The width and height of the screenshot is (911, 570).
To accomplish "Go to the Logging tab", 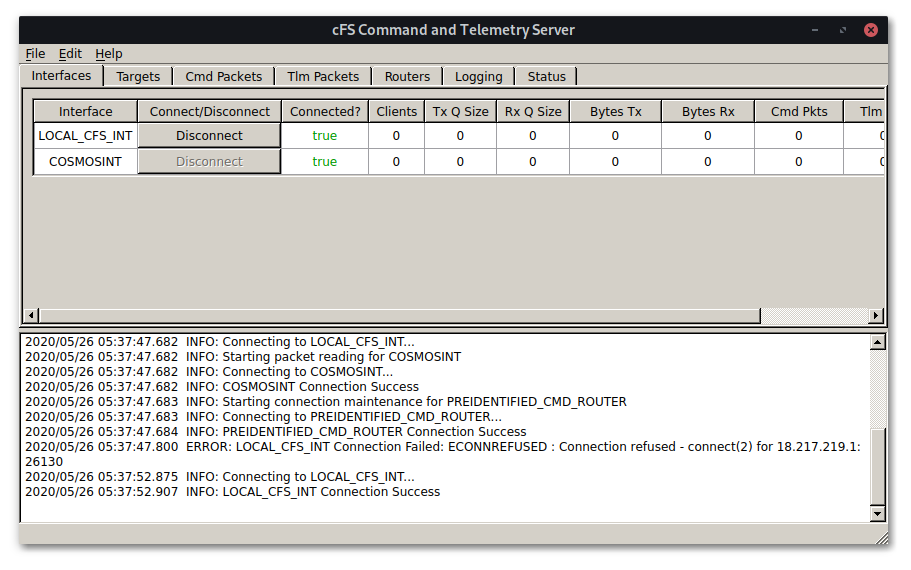I will (478, 76).
